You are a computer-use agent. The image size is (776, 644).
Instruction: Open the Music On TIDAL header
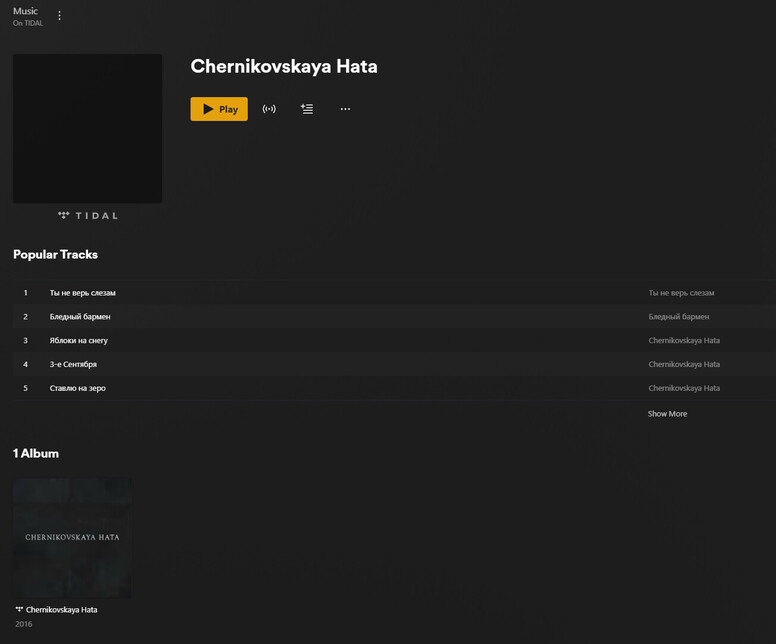28,16
